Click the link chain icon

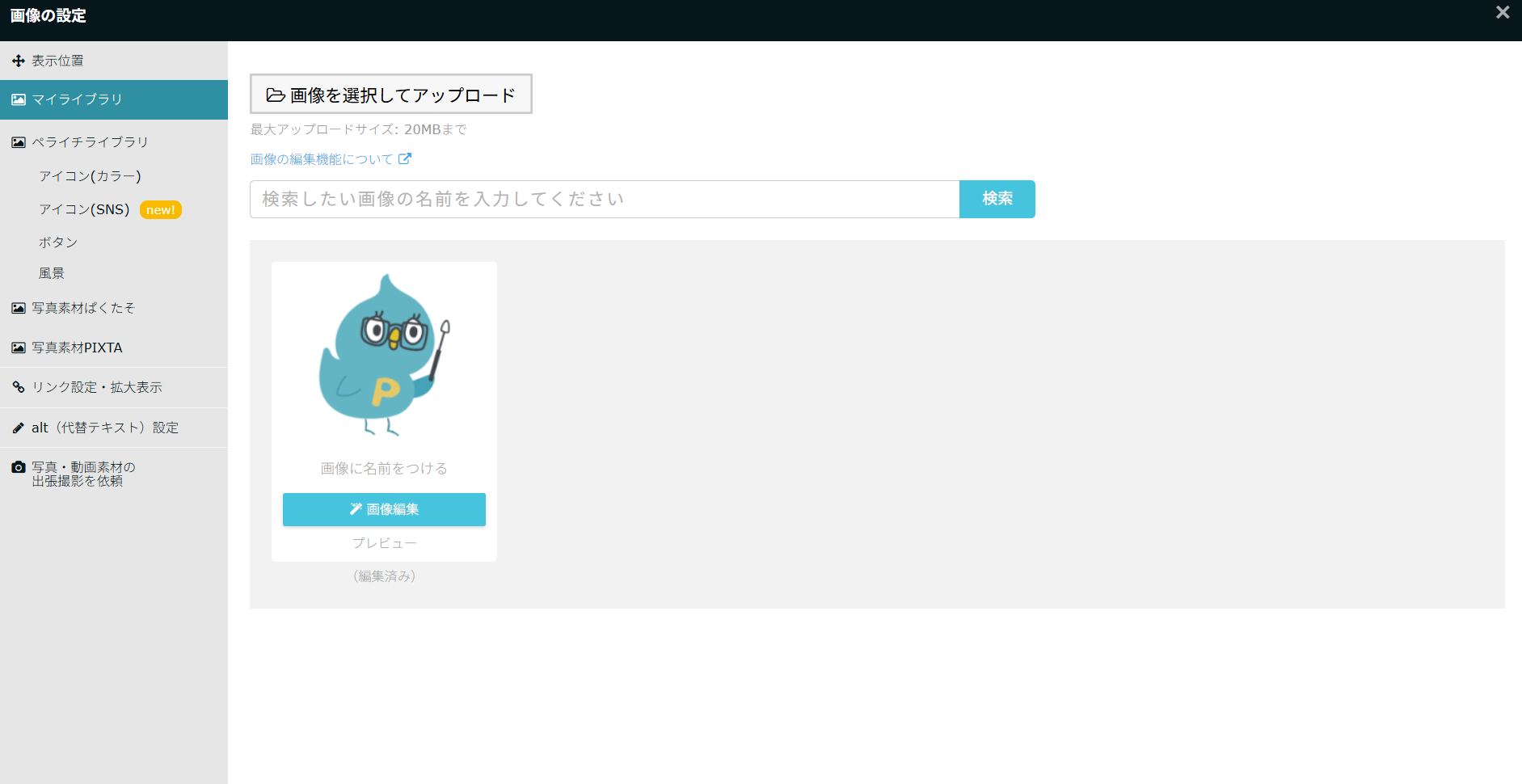pos(19,387)
